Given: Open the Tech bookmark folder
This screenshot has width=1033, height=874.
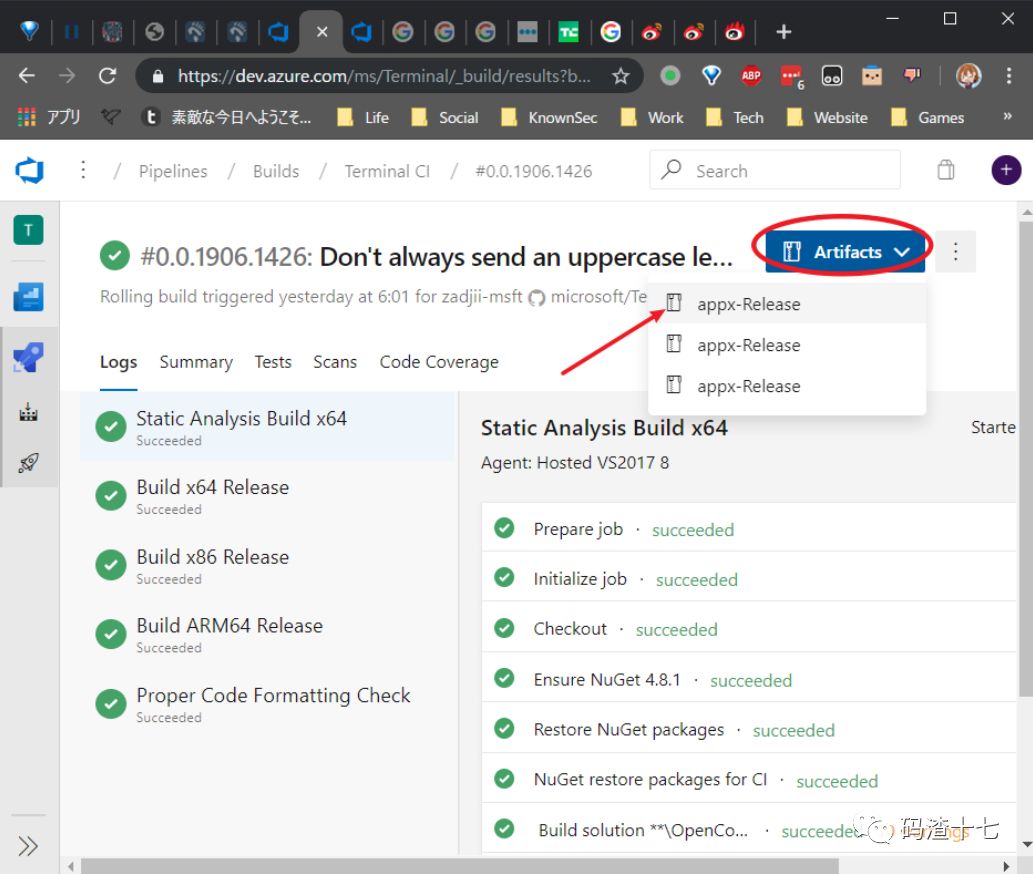Looking at the screenshot, I should click(735, 117).
